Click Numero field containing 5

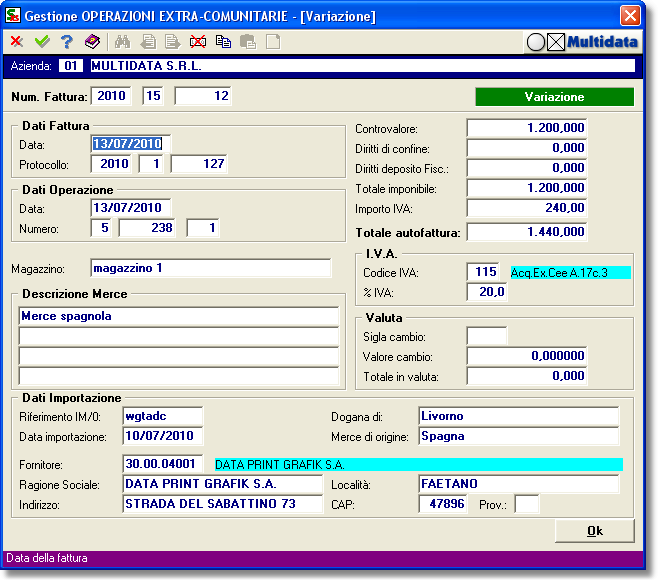pyautogui.click(x=101, y=228)
